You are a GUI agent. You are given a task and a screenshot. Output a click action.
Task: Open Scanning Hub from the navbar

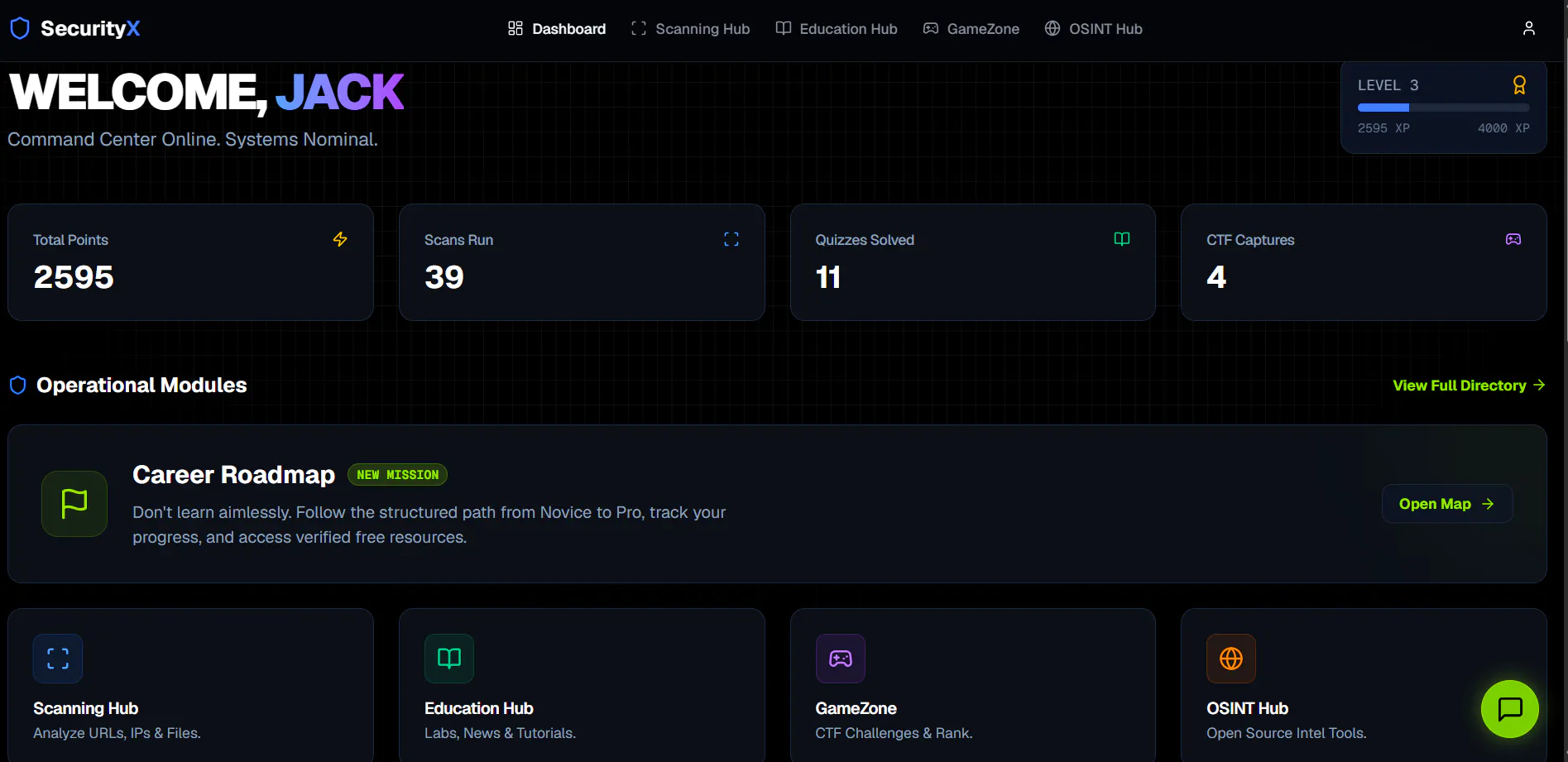[690, 29]
